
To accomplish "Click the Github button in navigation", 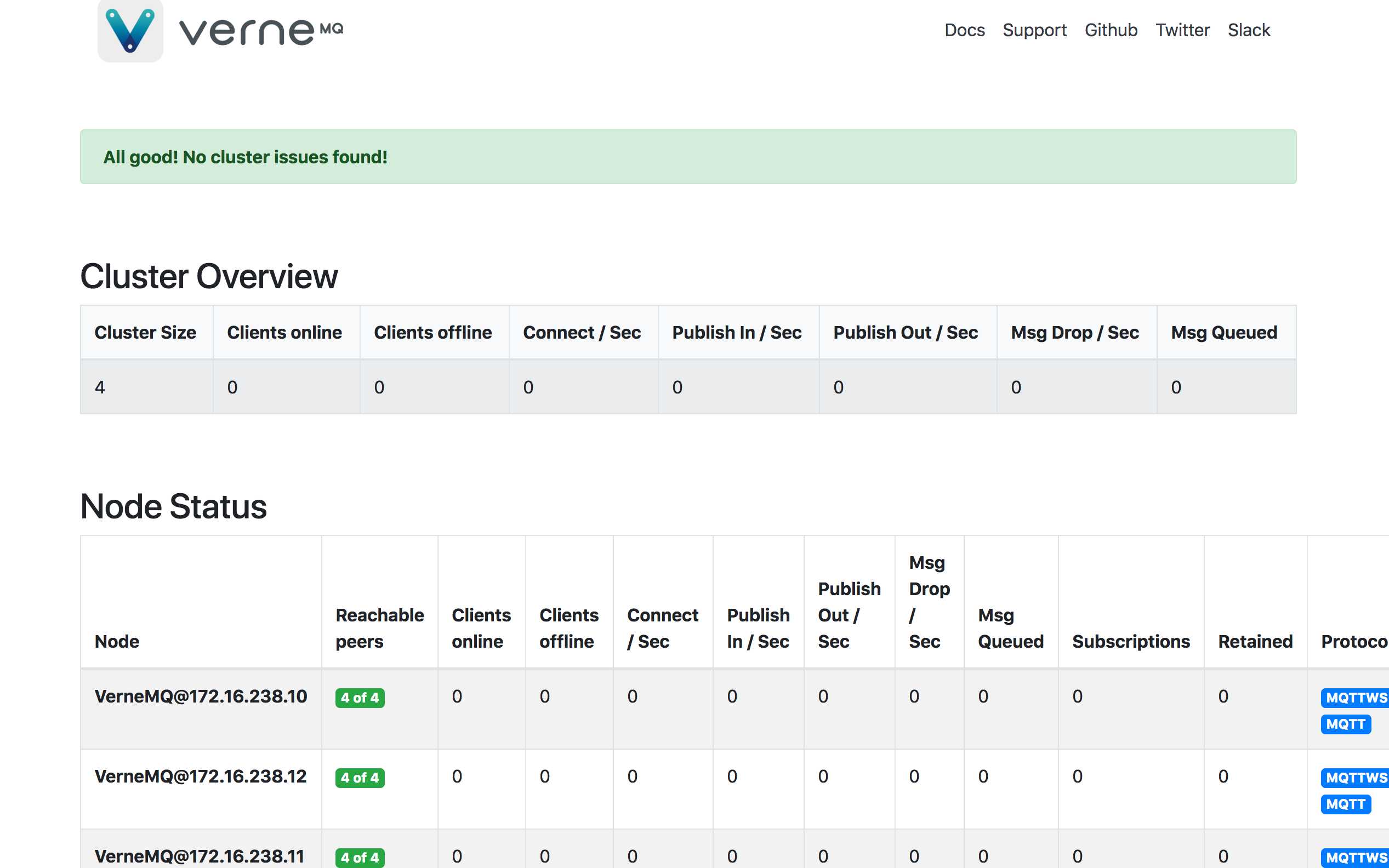I will 1111,30.
